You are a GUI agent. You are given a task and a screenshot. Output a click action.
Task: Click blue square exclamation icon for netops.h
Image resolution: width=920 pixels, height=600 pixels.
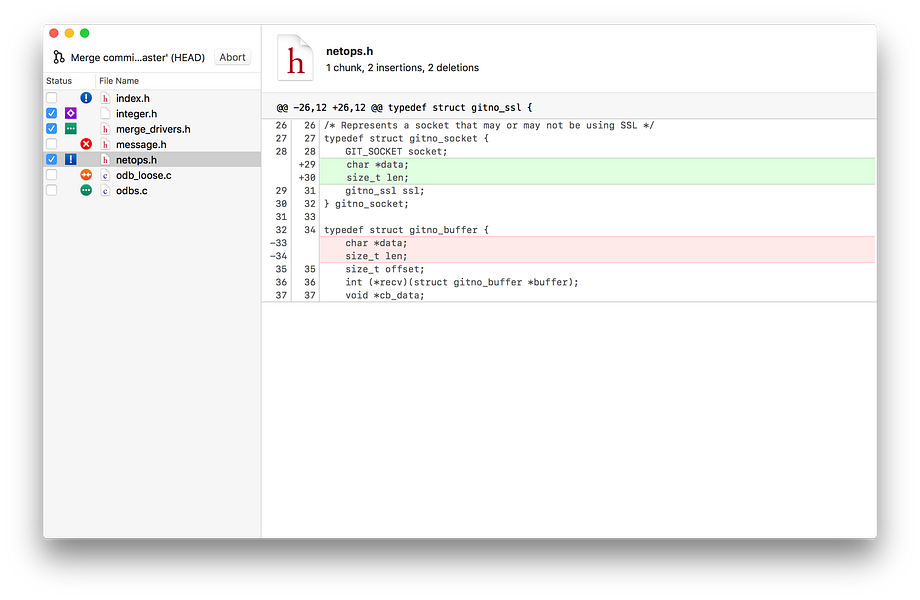point(71,159)
